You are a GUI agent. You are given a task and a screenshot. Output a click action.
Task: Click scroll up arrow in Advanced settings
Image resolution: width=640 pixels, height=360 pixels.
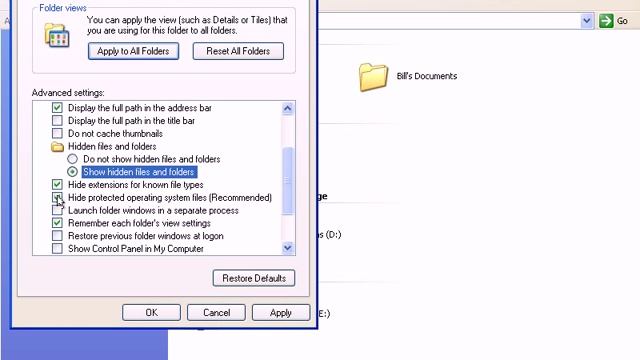287,108
